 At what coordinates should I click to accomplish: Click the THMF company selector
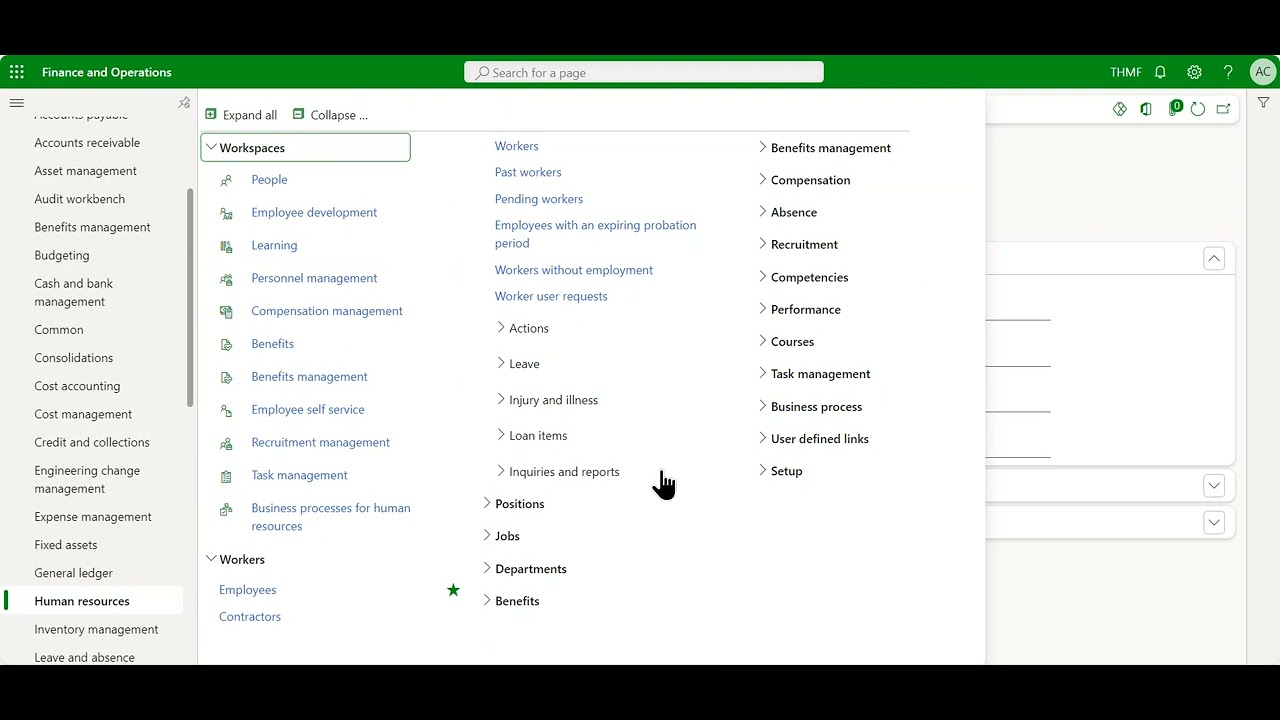click(x=1126, y=72)
